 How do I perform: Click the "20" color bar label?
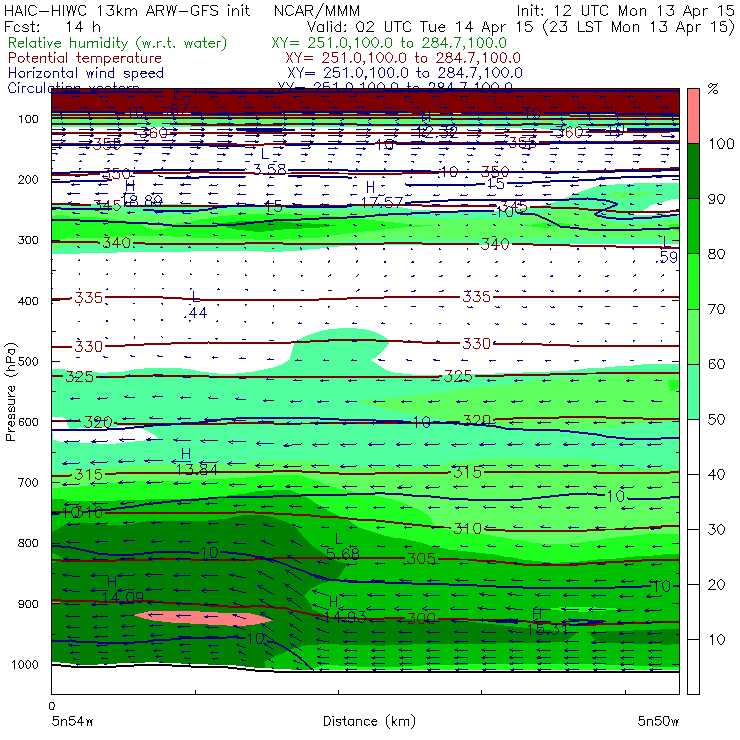coord(716,584)
